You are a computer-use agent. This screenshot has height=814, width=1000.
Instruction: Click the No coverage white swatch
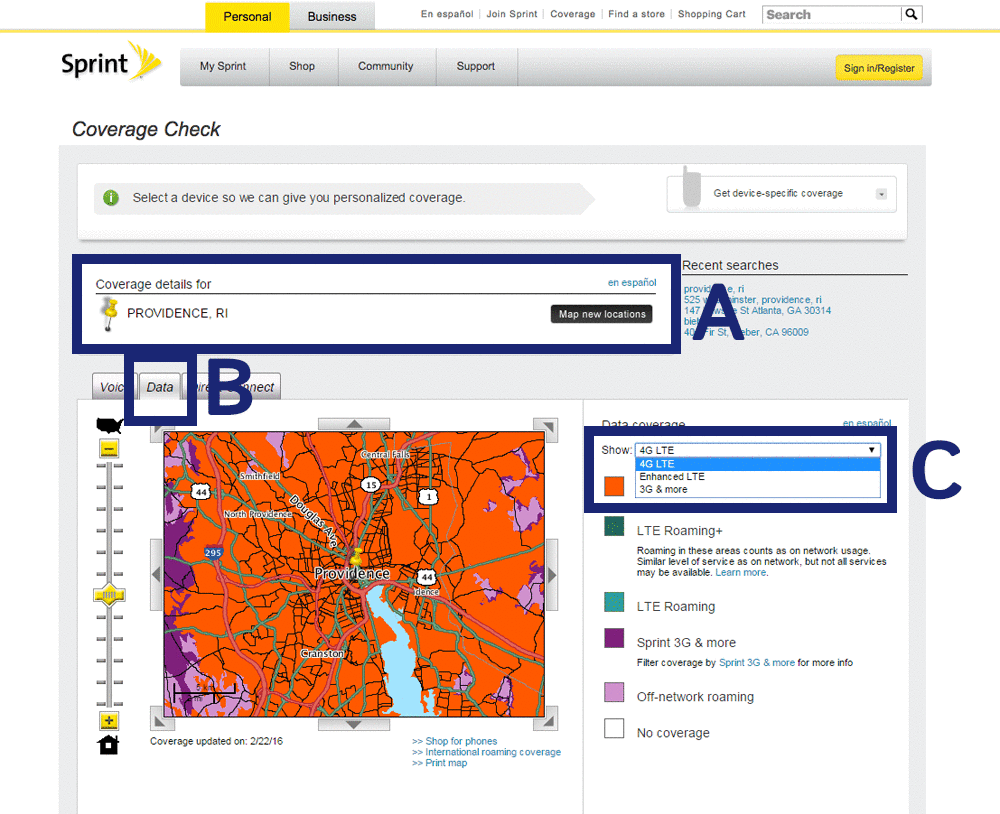(x=614, y=728)
